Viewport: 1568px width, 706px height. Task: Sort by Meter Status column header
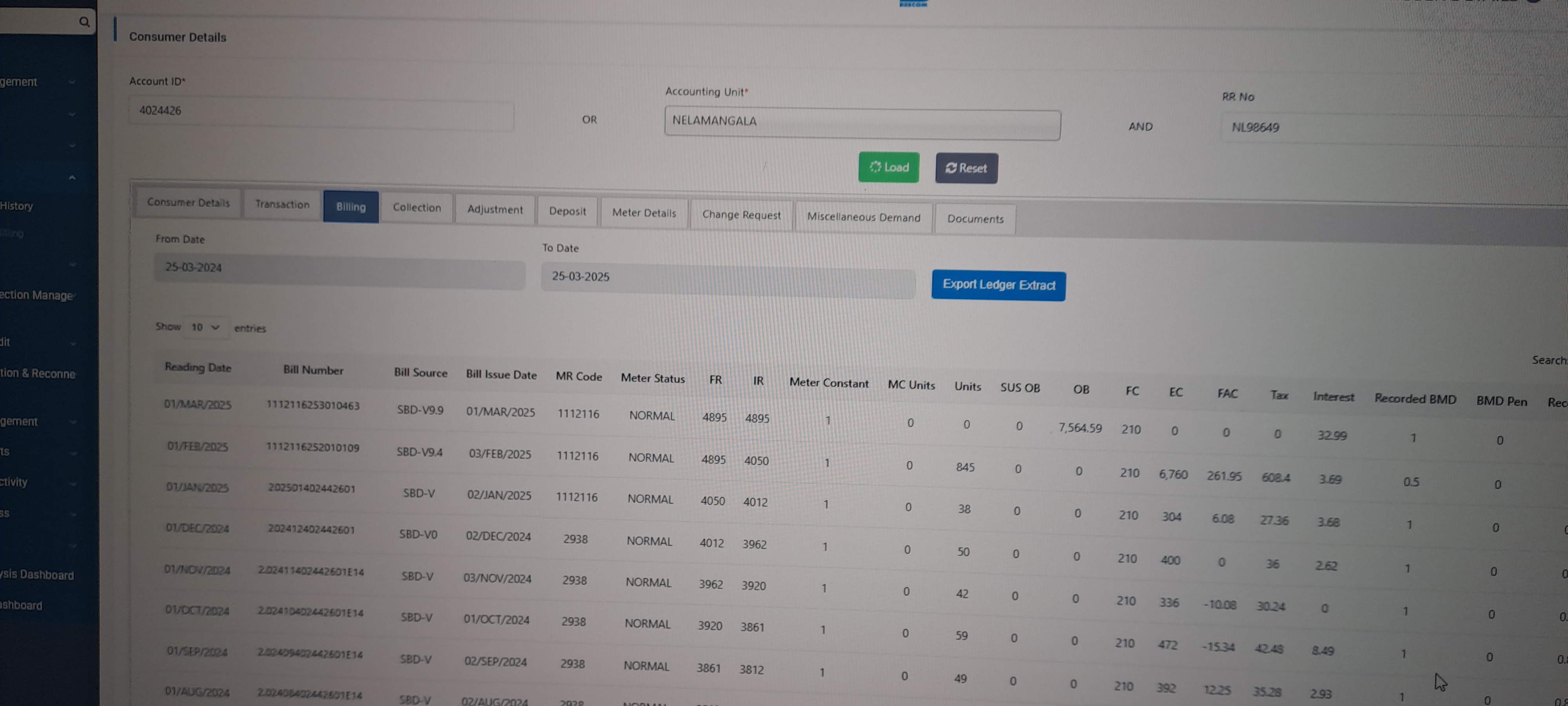coord(653,379)
